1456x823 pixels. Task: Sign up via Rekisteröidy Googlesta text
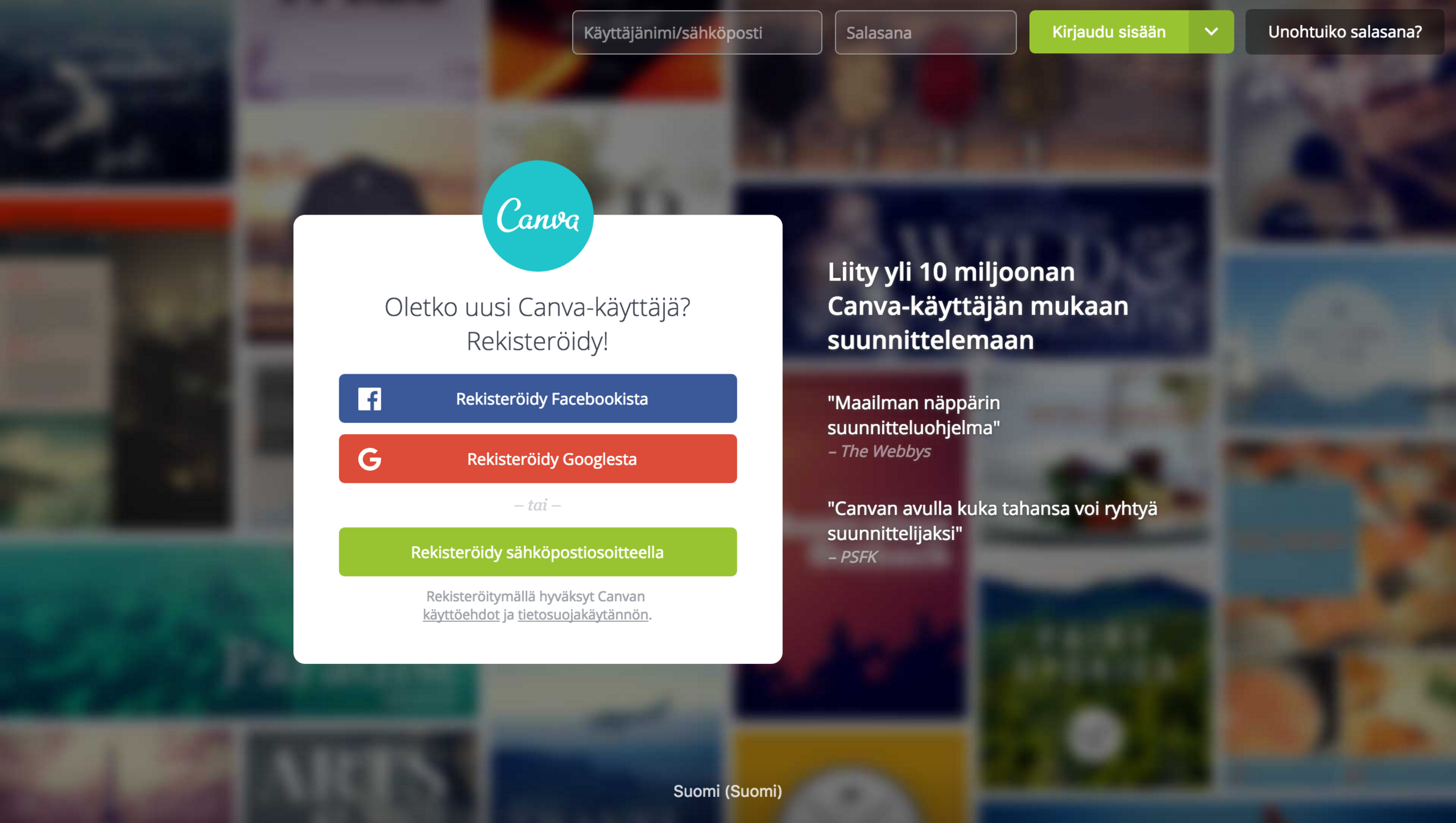click(551, 459)
